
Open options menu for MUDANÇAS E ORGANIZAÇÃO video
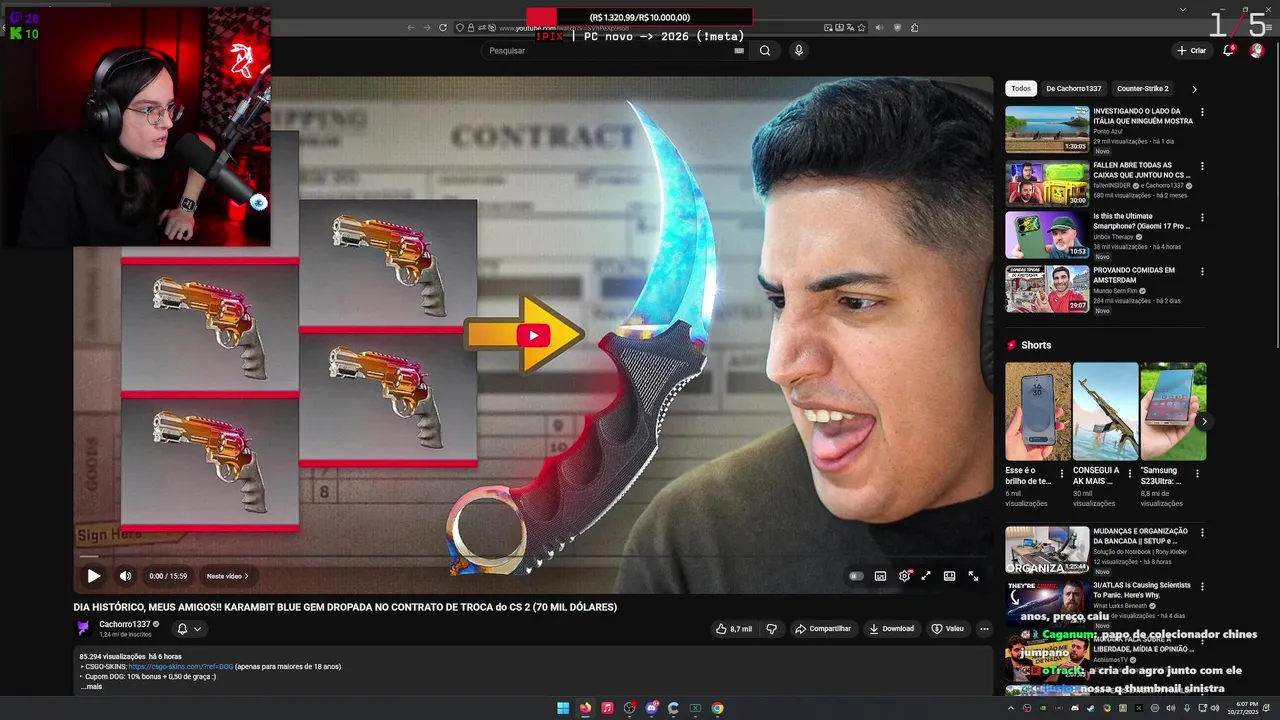click(1202, 532)
